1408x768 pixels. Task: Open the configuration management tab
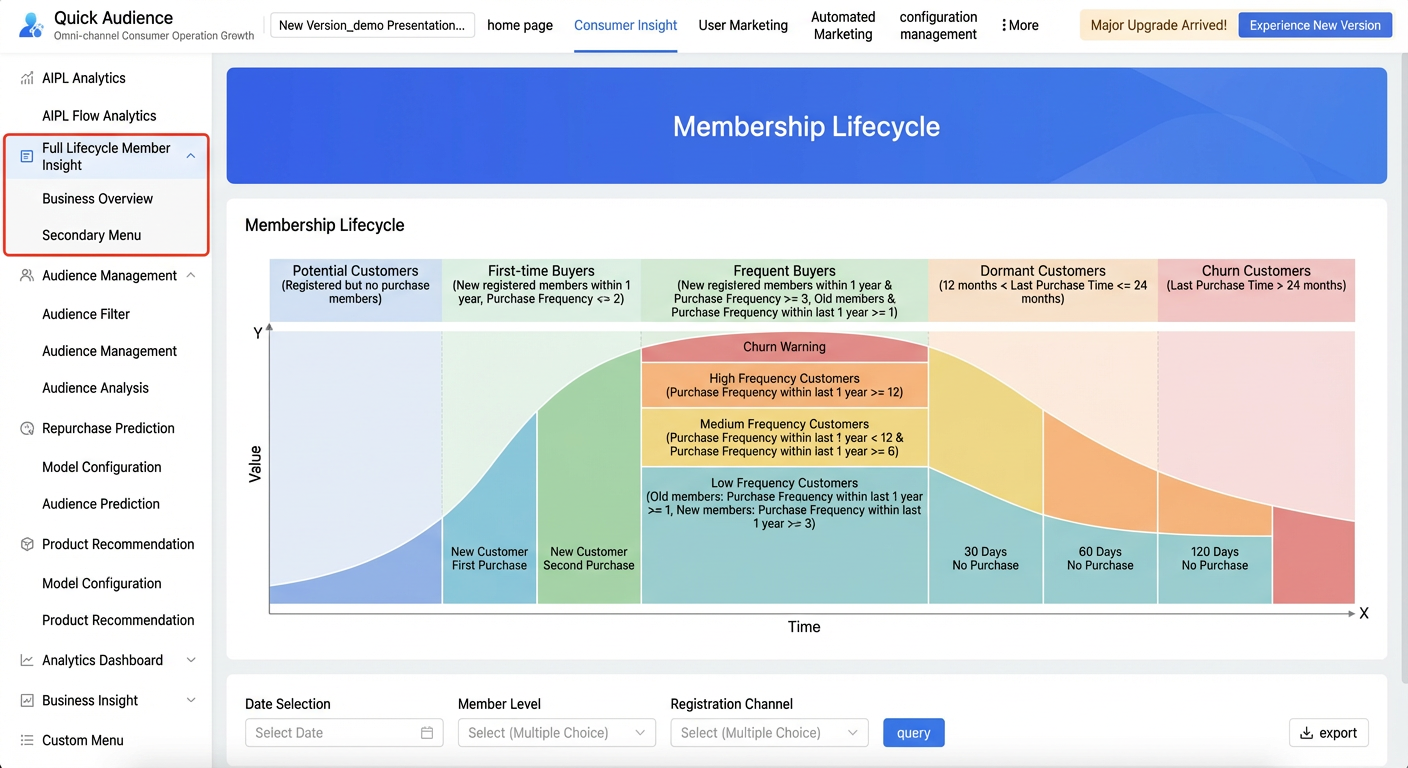click(x=938, y=25)
